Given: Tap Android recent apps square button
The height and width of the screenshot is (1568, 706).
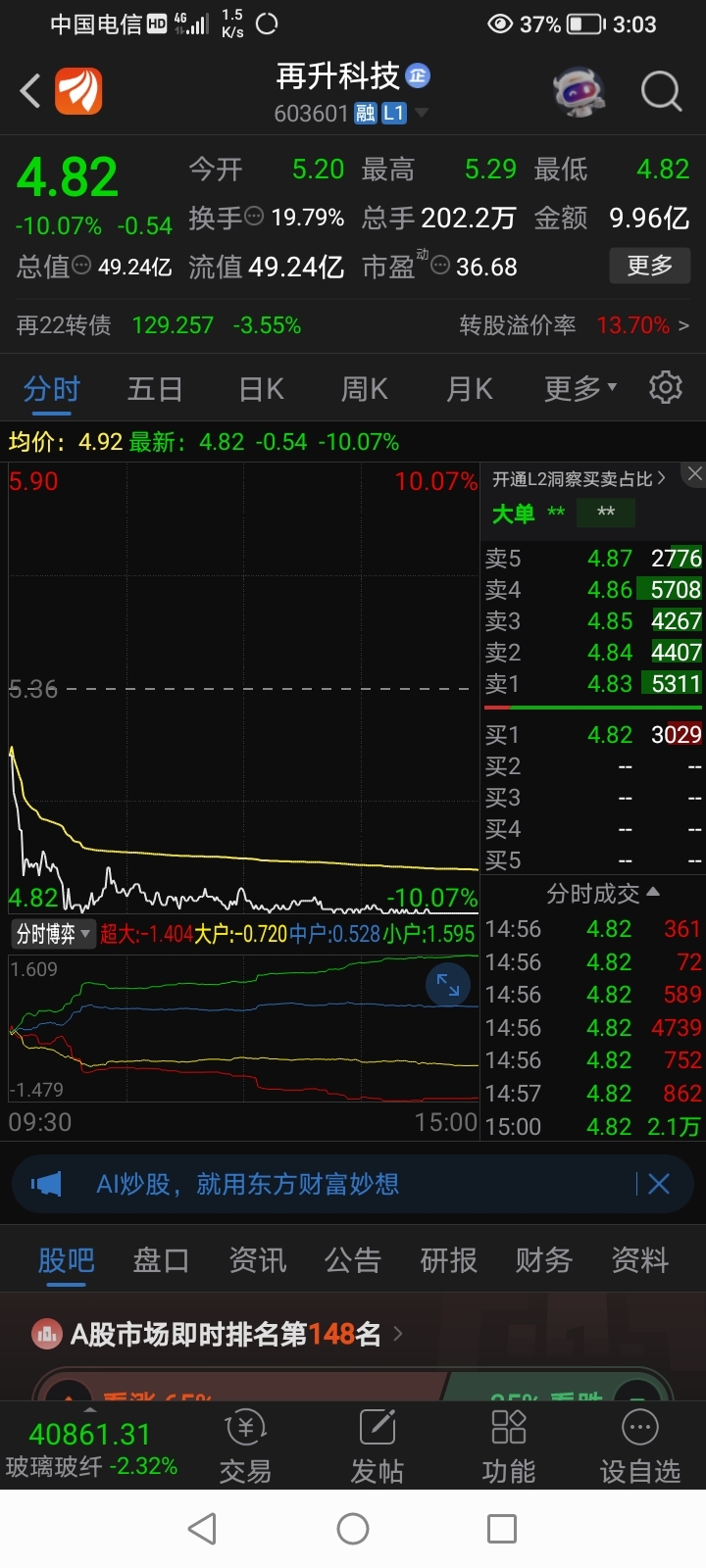Looking at the screenshot, I should click(x=502, y=1529).
